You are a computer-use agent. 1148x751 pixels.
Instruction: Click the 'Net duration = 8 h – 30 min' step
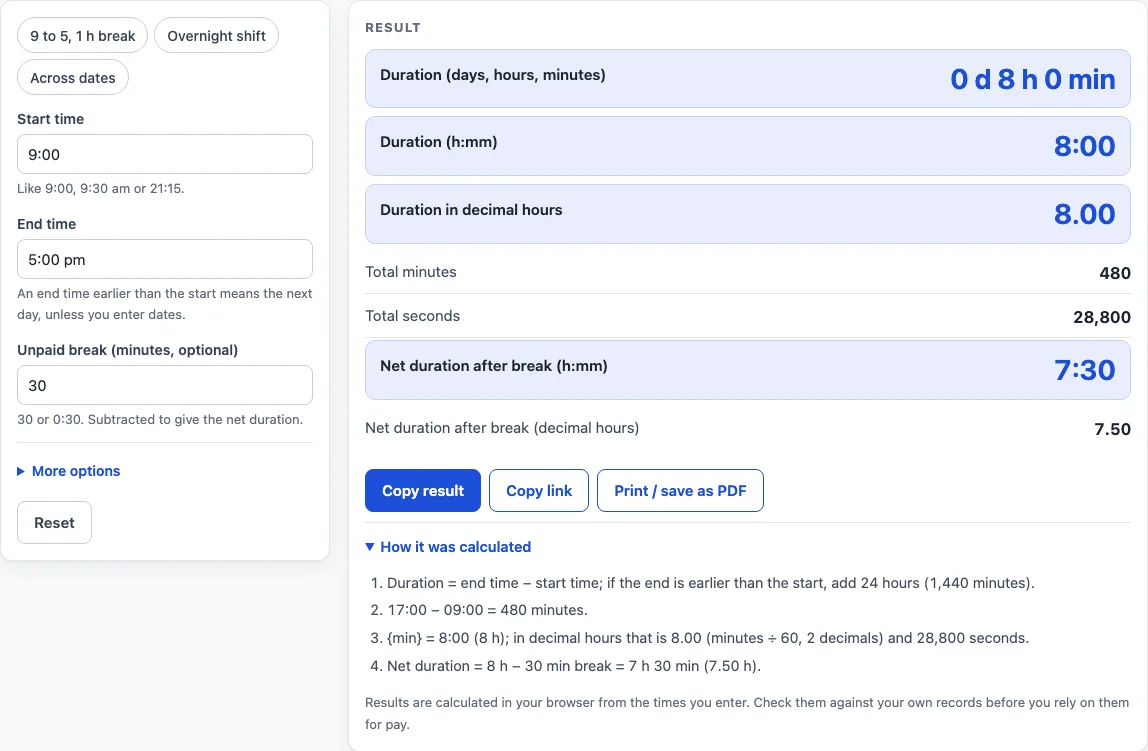[x=574, y=666]
